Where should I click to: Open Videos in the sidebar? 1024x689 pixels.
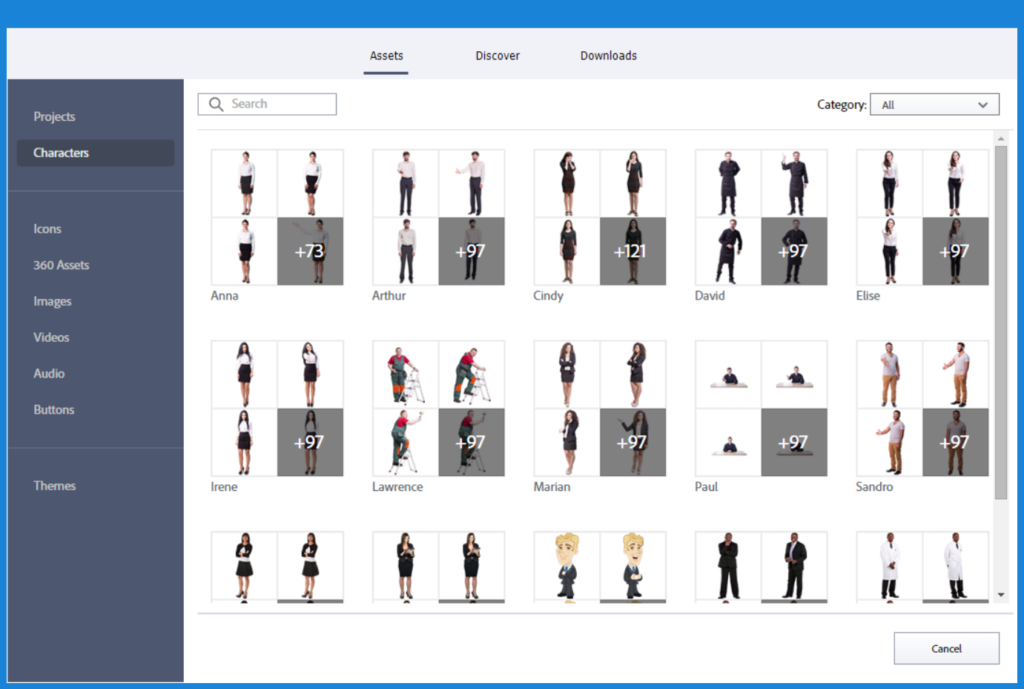(51, 338)
